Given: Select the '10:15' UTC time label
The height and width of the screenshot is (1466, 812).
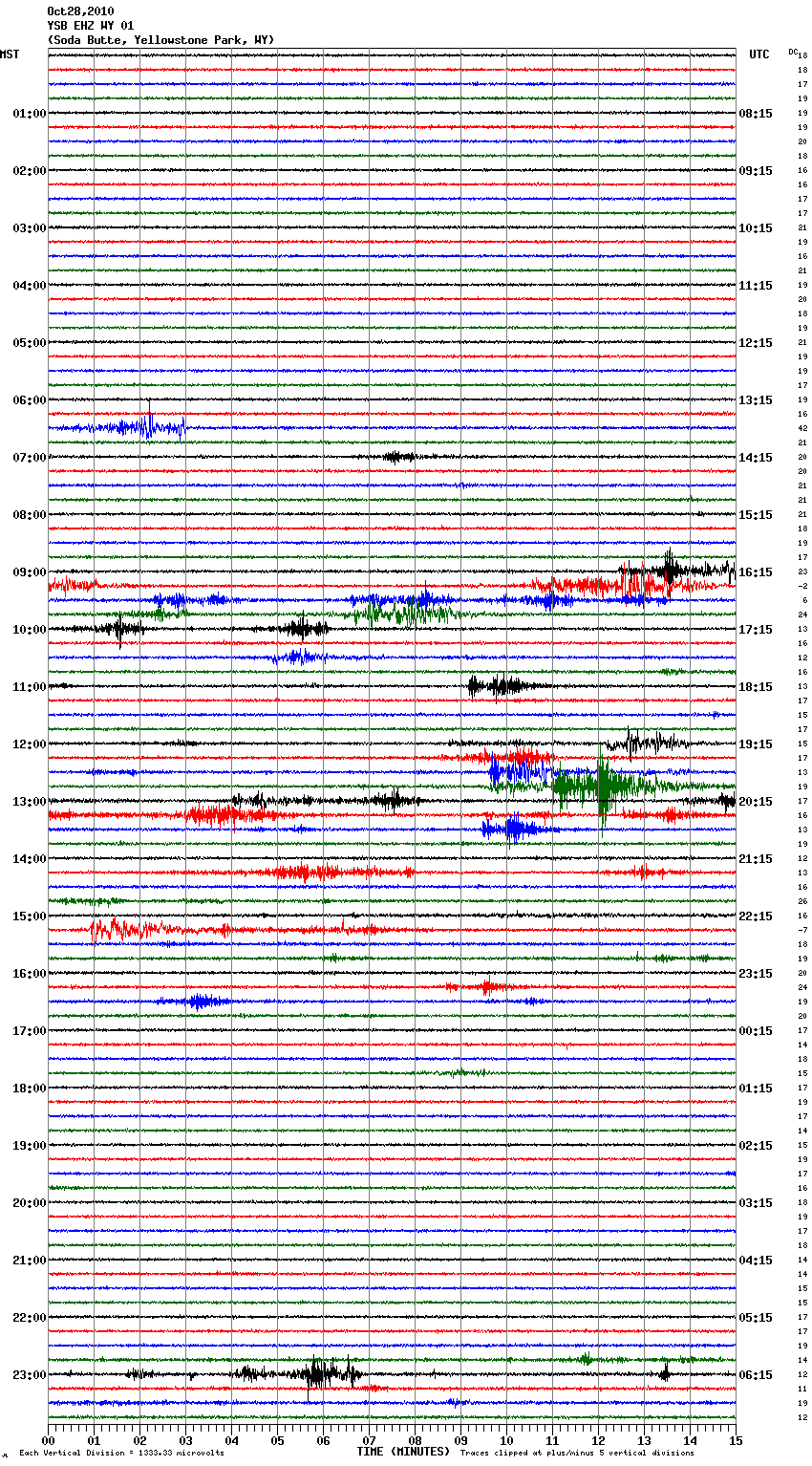Looking at the screenshot, I should click(x=756, y=228).
